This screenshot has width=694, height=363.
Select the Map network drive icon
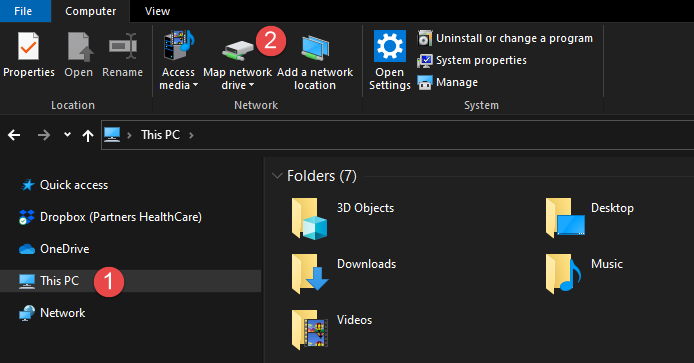point(238,50)
